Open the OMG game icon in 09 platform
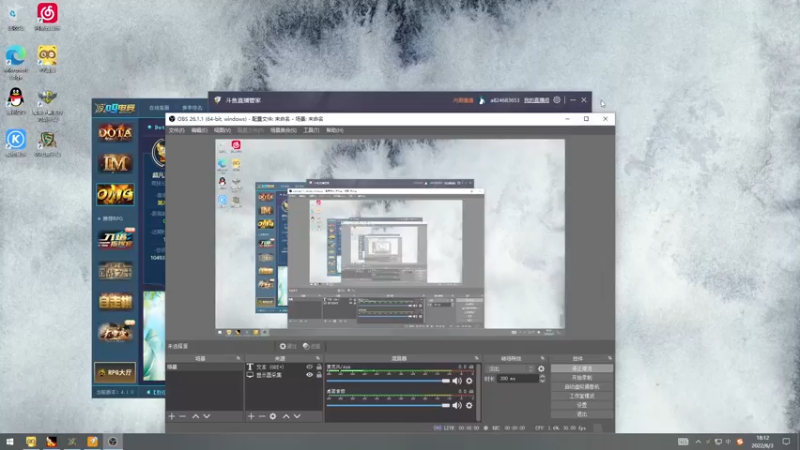The width and height of the screenshot is (800, 450). 115,194
